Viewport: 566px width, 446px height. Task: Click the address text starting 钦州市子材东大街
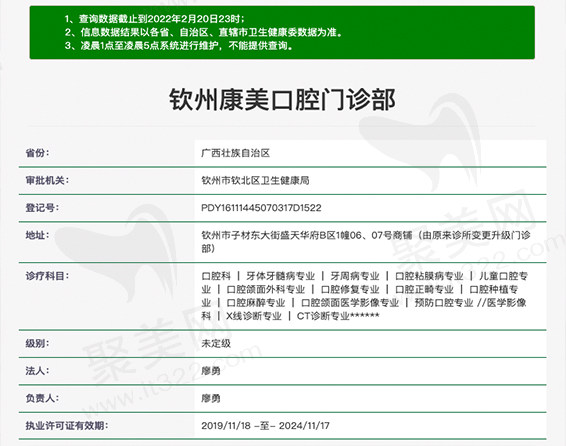coord(366,242)
